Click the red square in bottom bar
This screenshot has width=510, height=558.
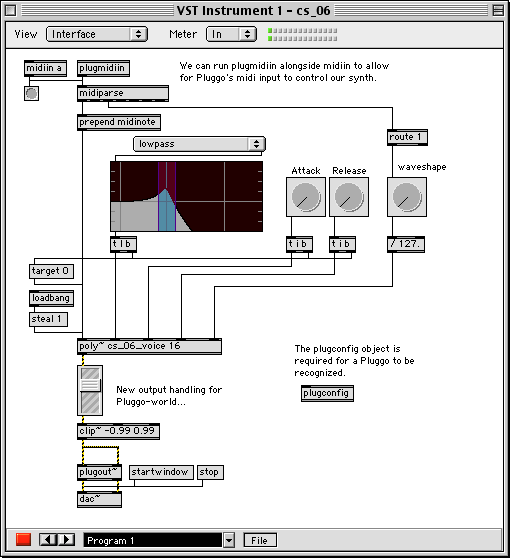coord(23,540)
